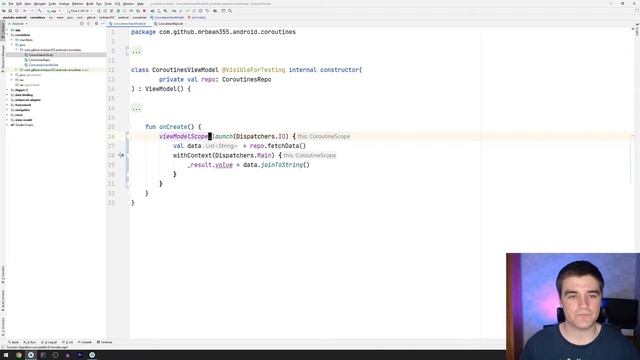640x360 pixels.
Task: Open Build Variants side tab
Action: (x=3, y=299)
